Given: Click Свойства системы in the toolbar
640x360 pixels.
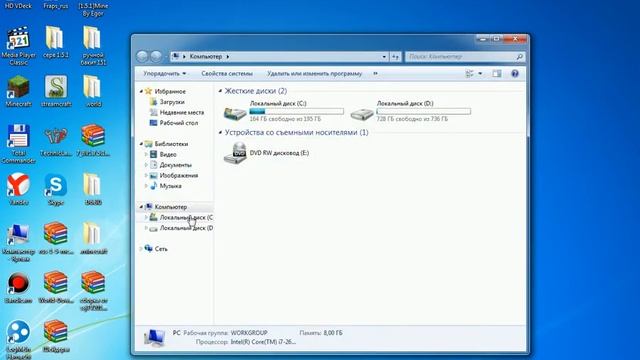Looking at the screenshot, I should [227, 73].
